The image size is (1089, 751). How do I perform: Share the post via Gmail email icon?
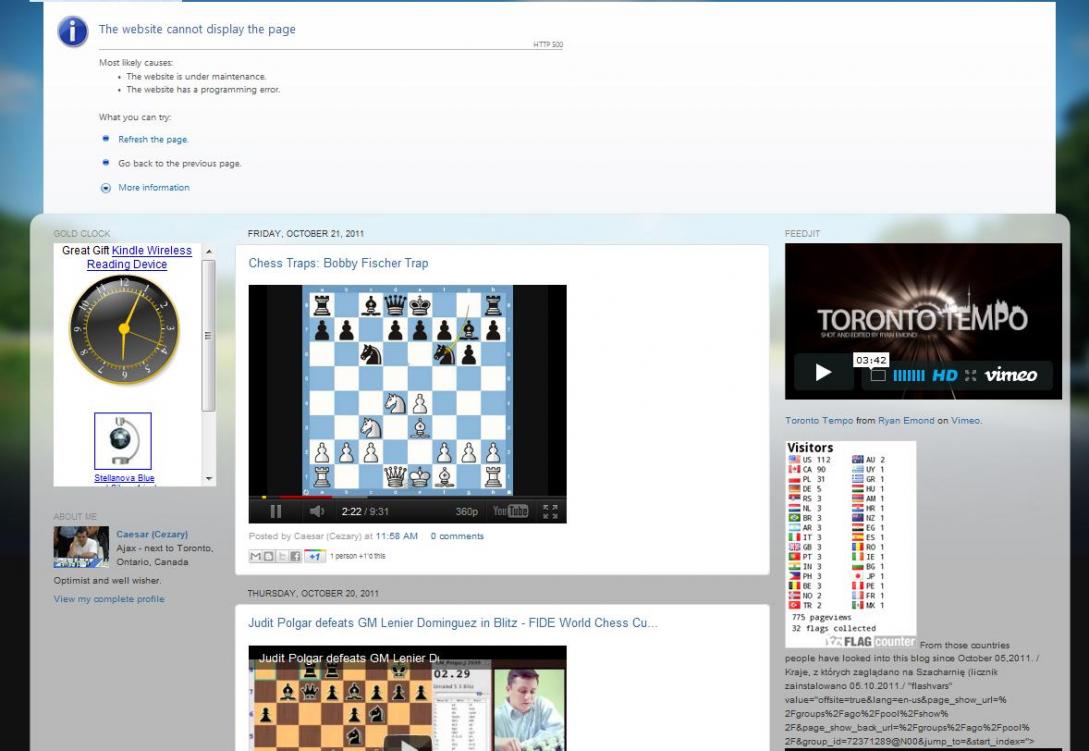click(x=256, y=556)
